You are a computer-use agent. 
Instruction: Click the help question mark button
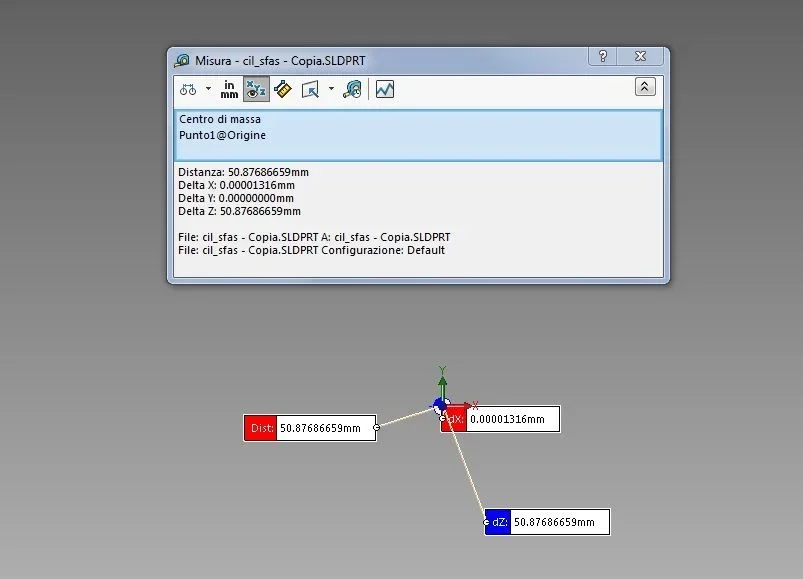coord(602,57)
